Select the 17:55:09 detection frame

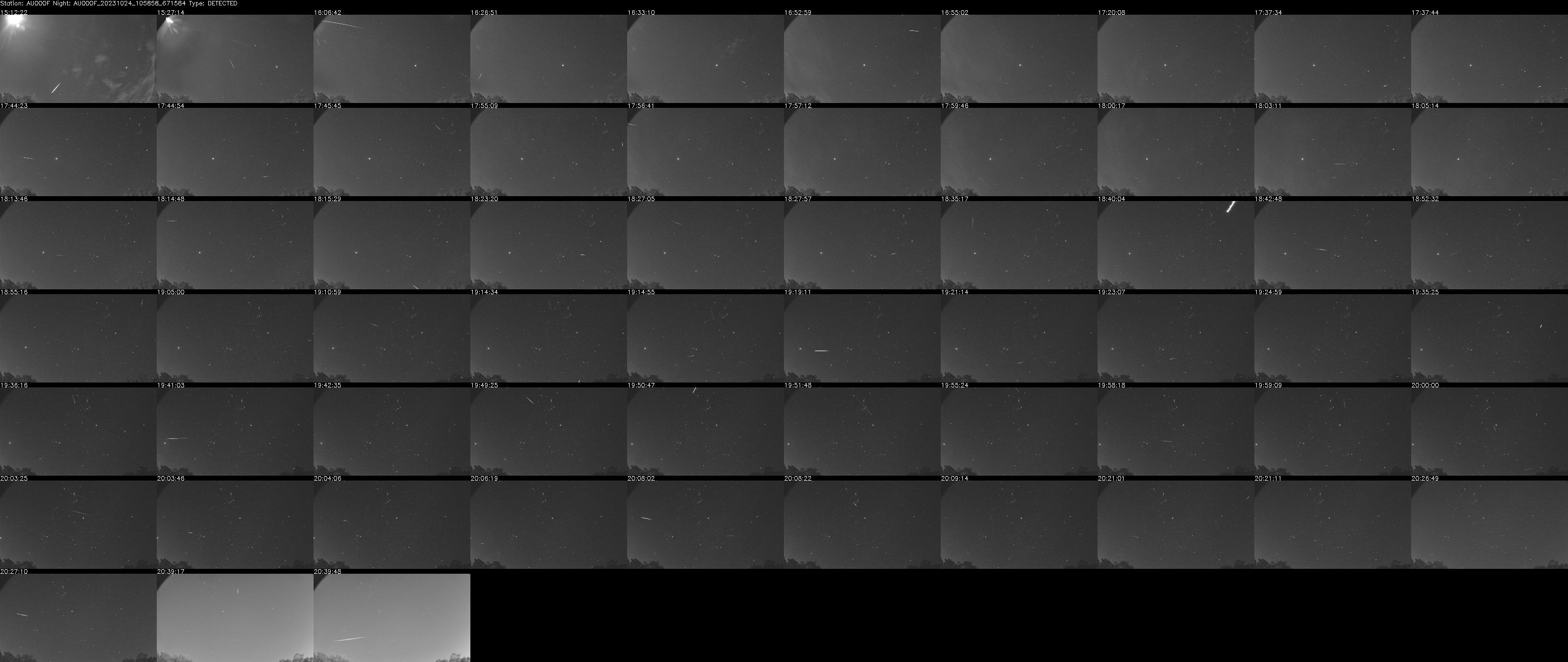[x=548, y=152]
